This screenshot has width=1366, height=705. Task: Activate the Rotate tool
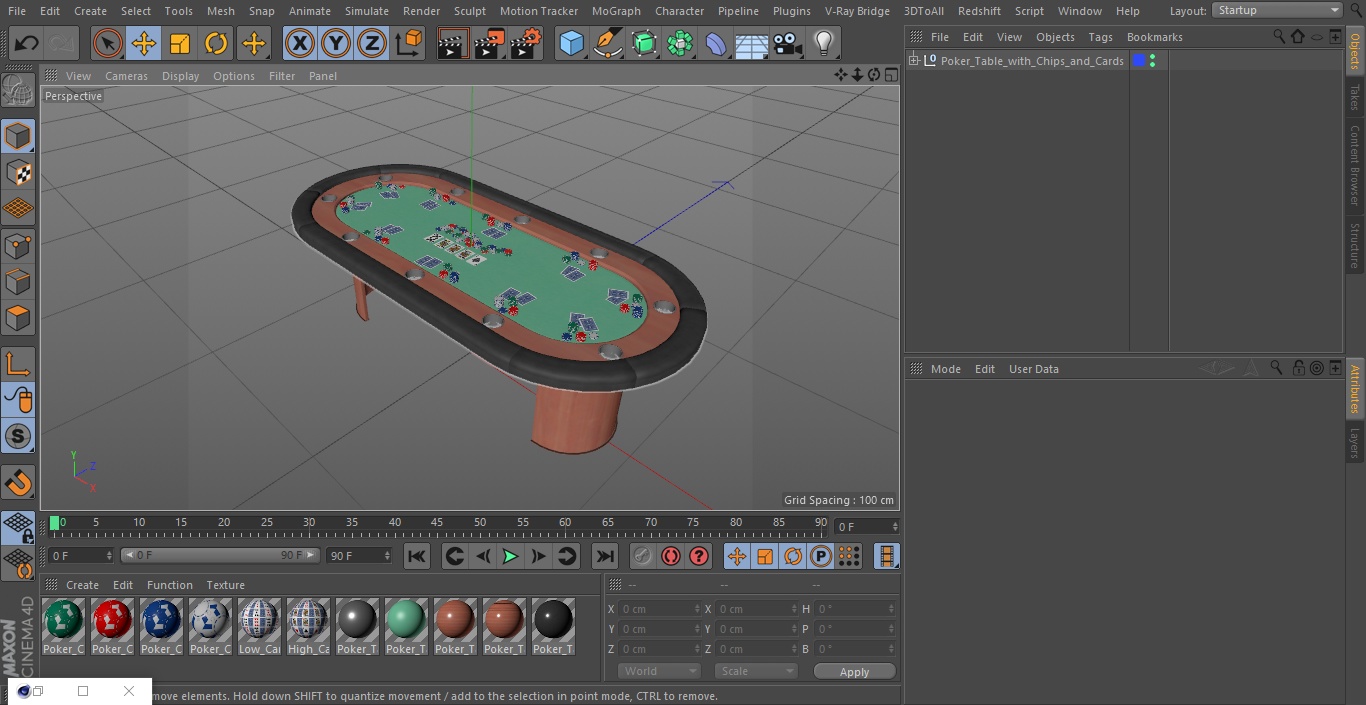point(216,43)
